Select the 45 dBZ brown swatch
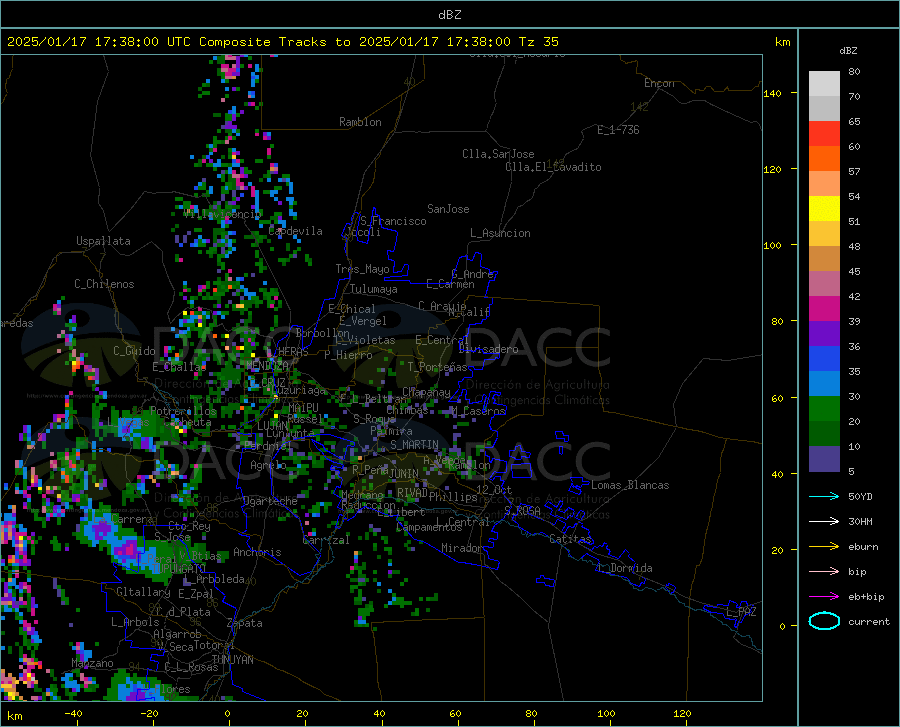 824,259
